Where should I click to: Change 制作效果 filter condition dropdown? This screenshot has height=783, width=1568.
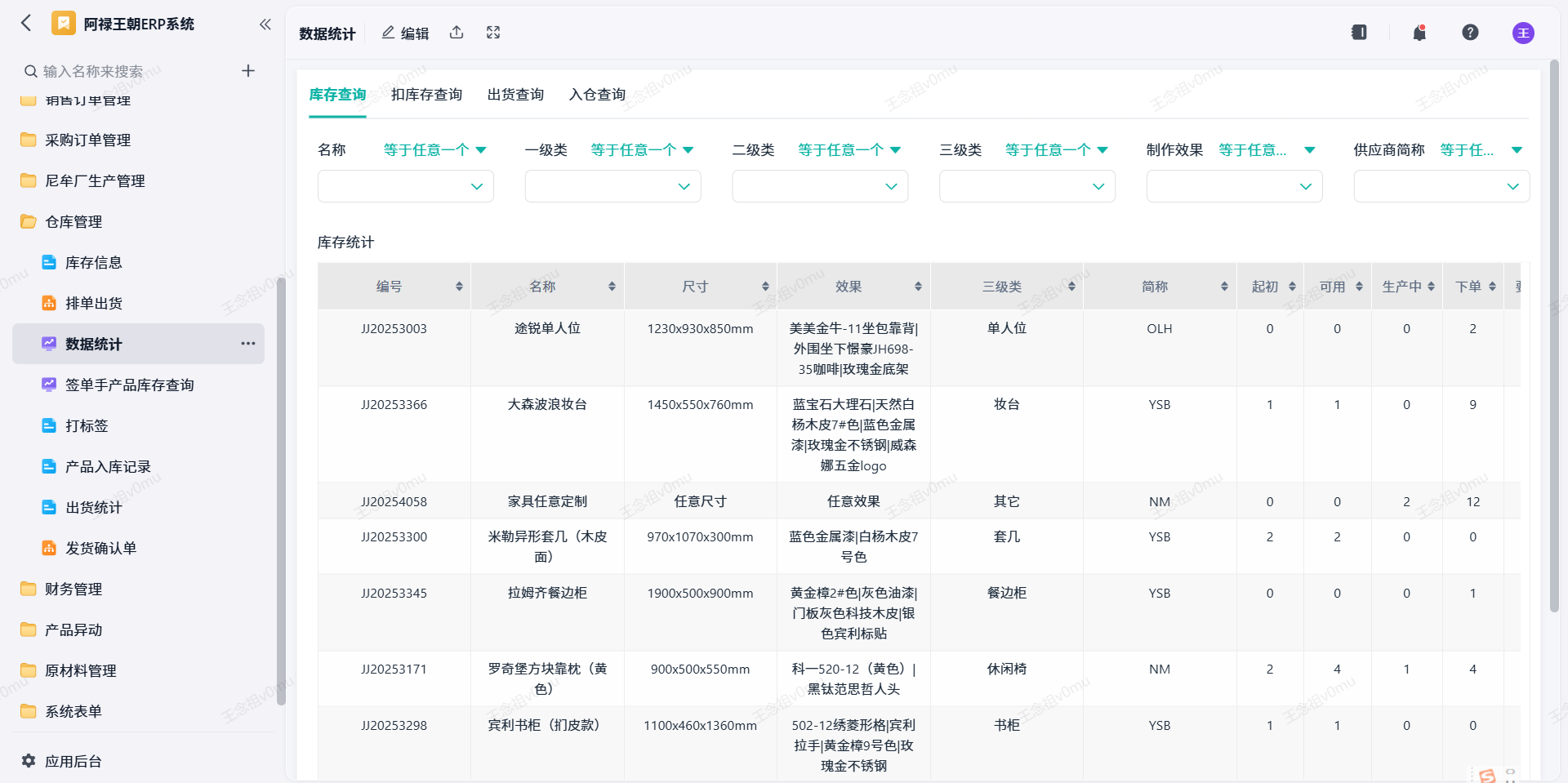coord(1267,149)
